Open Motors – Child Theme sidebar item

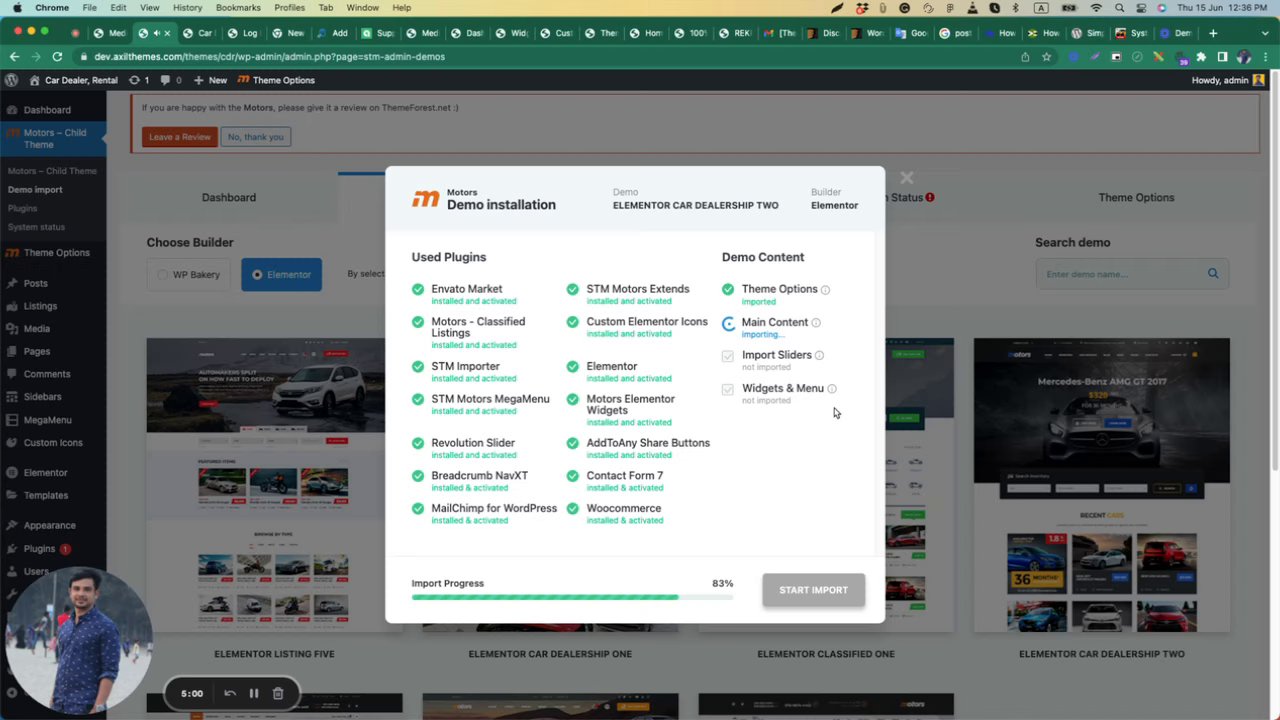coord(53,139)
